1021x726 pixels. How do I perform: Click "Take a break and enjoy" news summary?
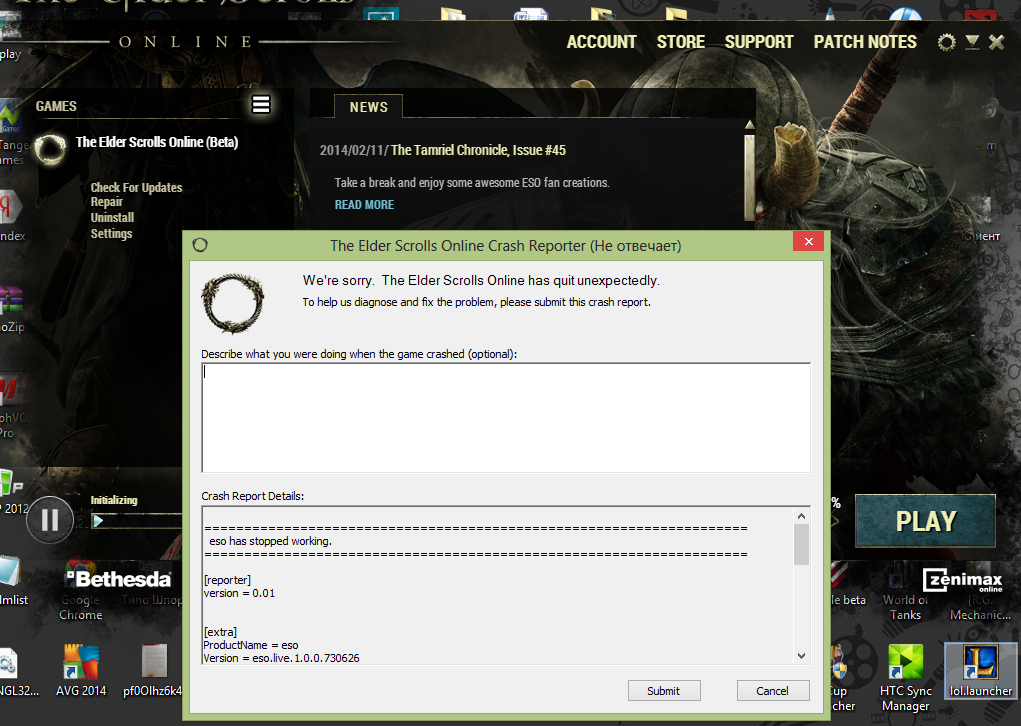[x=472, y=183]
